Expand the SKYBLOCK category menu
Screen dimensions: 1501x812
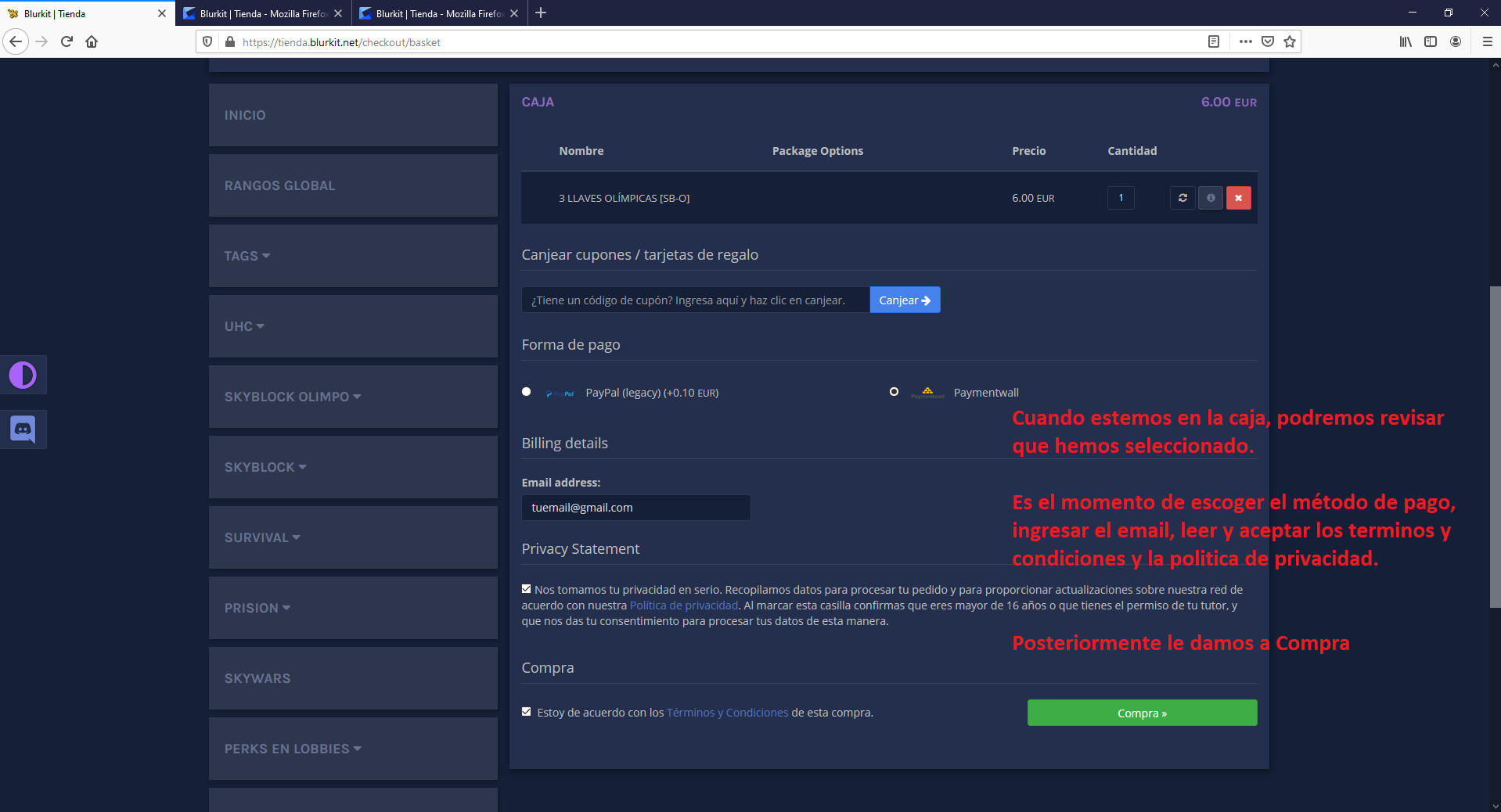coord(353,467)
